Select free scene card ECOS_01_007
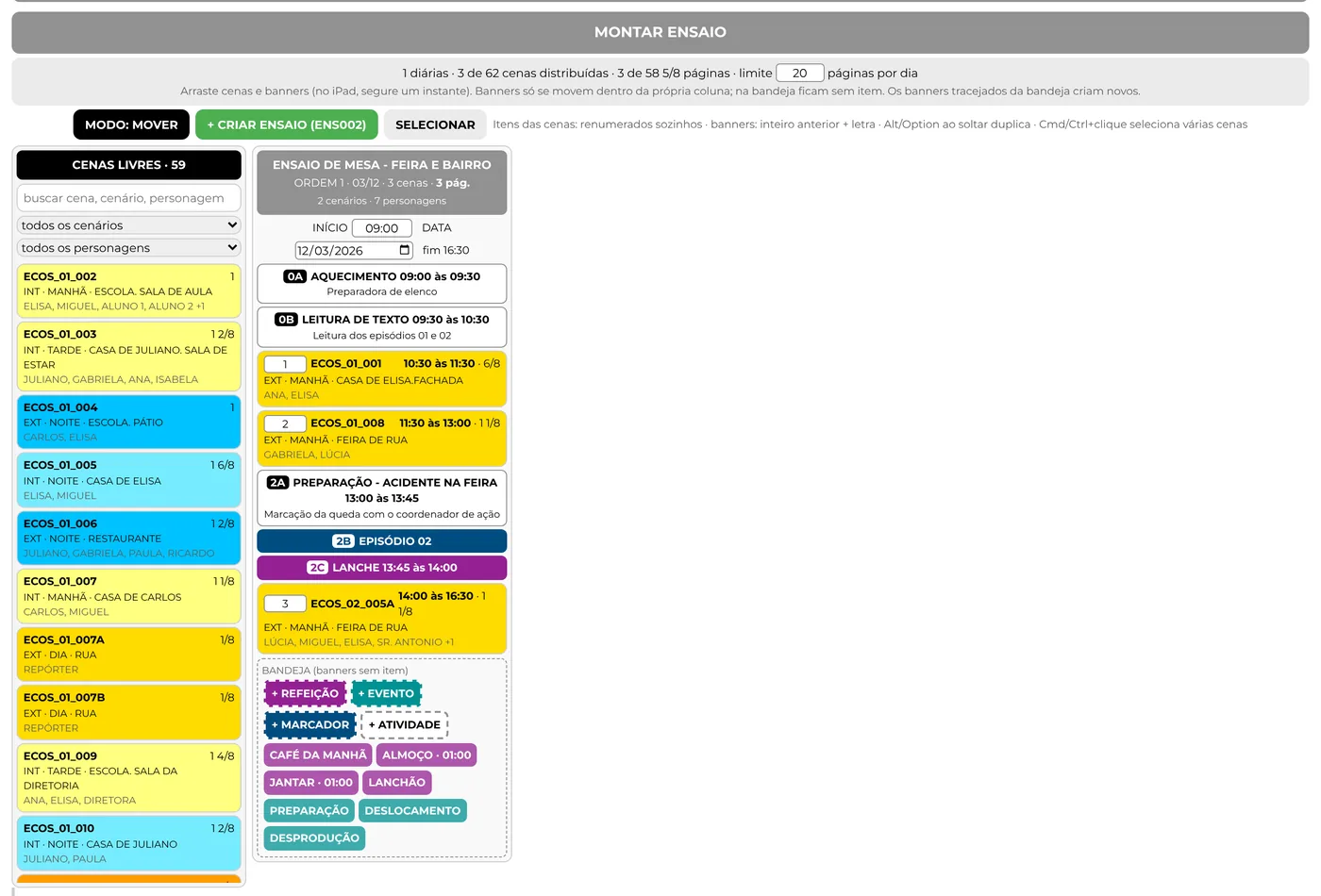 [x=128, y=596]
